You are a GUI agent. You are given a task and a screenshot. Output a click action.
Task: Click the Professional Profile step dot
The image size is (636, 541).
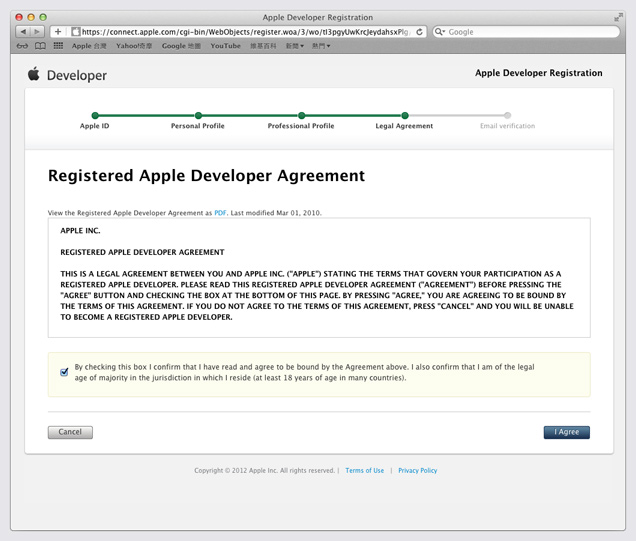tap(301, 115)
